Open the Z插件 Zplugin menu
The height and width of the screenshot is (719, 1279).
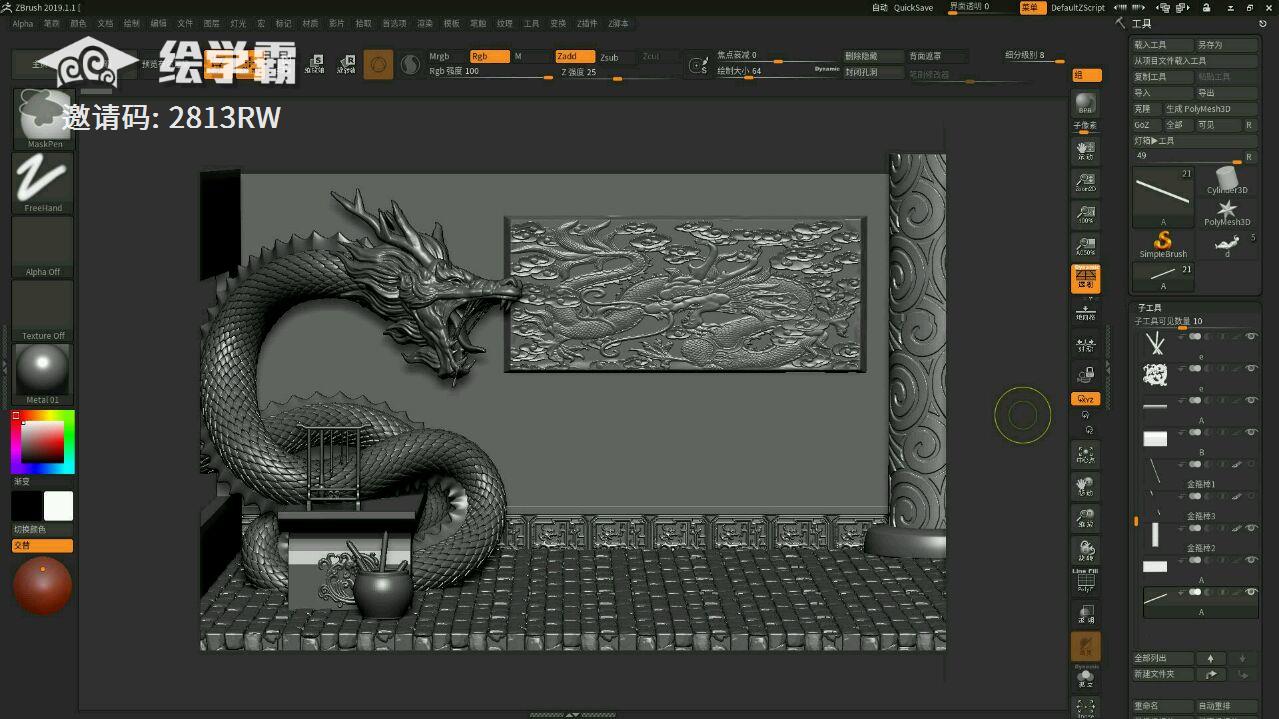coord(587,23)
